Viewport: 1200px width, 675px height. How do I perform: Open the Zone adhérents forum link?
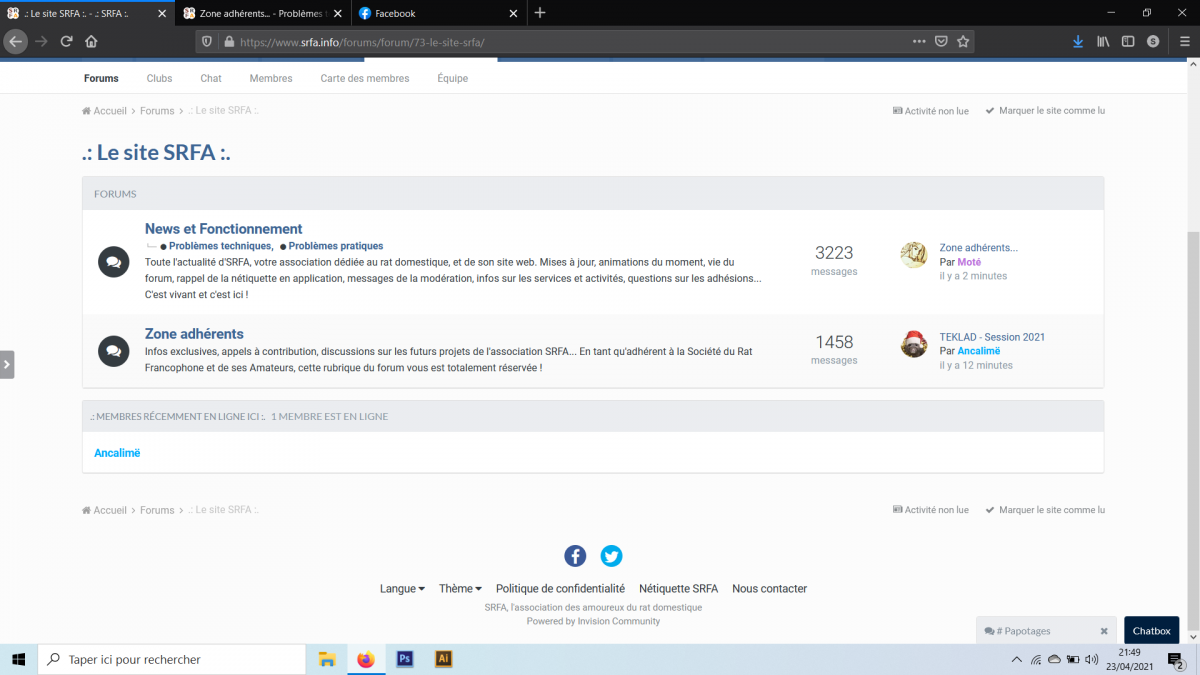coord(194,334)
